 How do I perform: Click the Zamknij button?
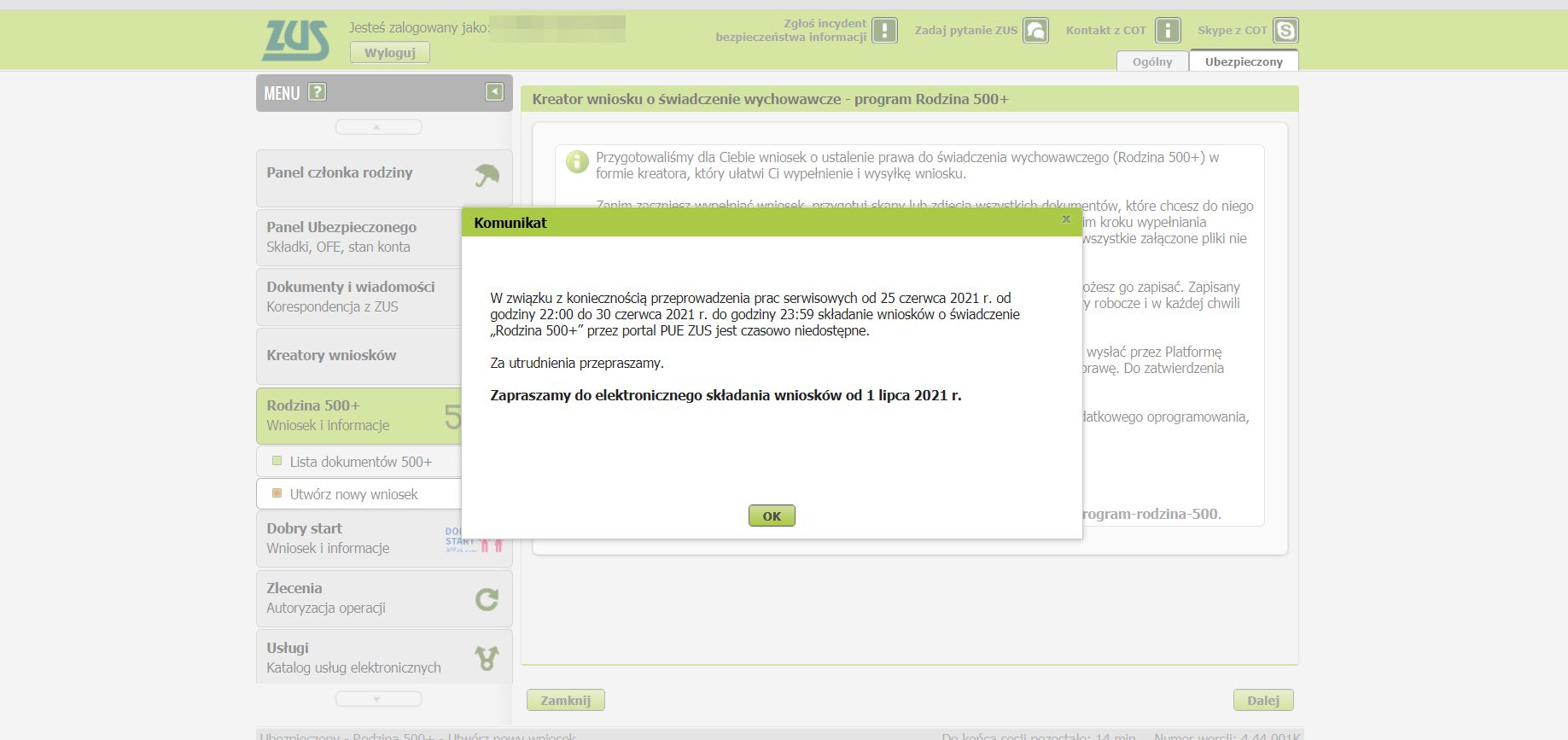click(x=566, y=700)
